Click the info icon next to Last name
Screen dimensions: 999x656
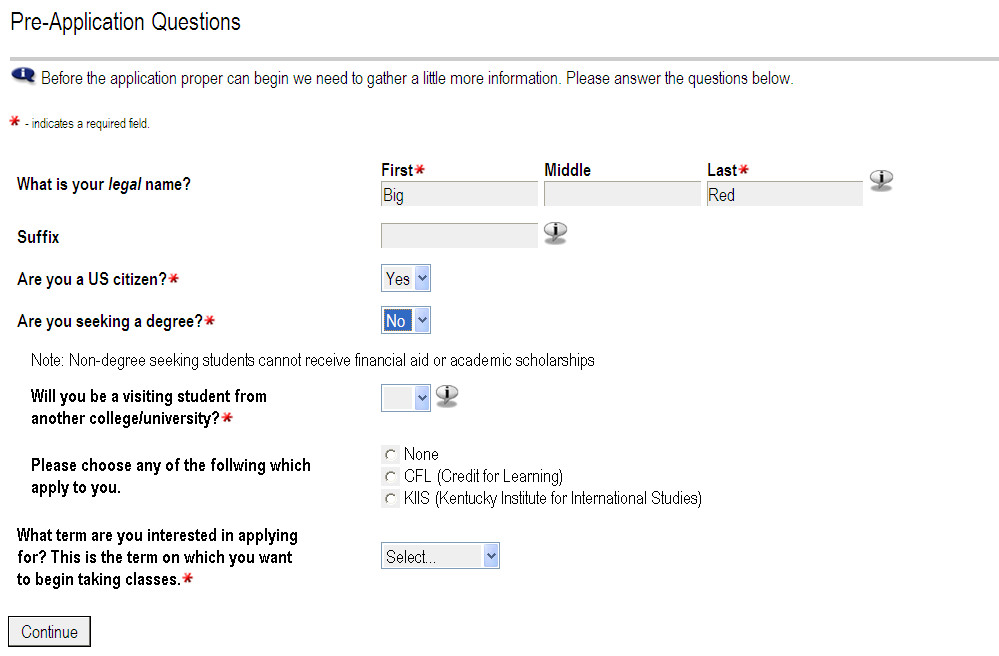881,180
